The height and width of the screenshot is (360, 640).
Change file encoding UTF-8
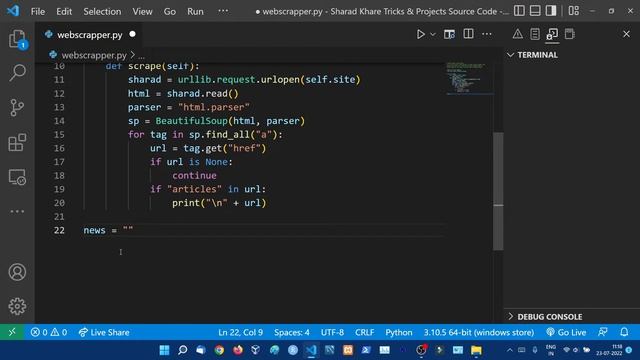(332, 332)
